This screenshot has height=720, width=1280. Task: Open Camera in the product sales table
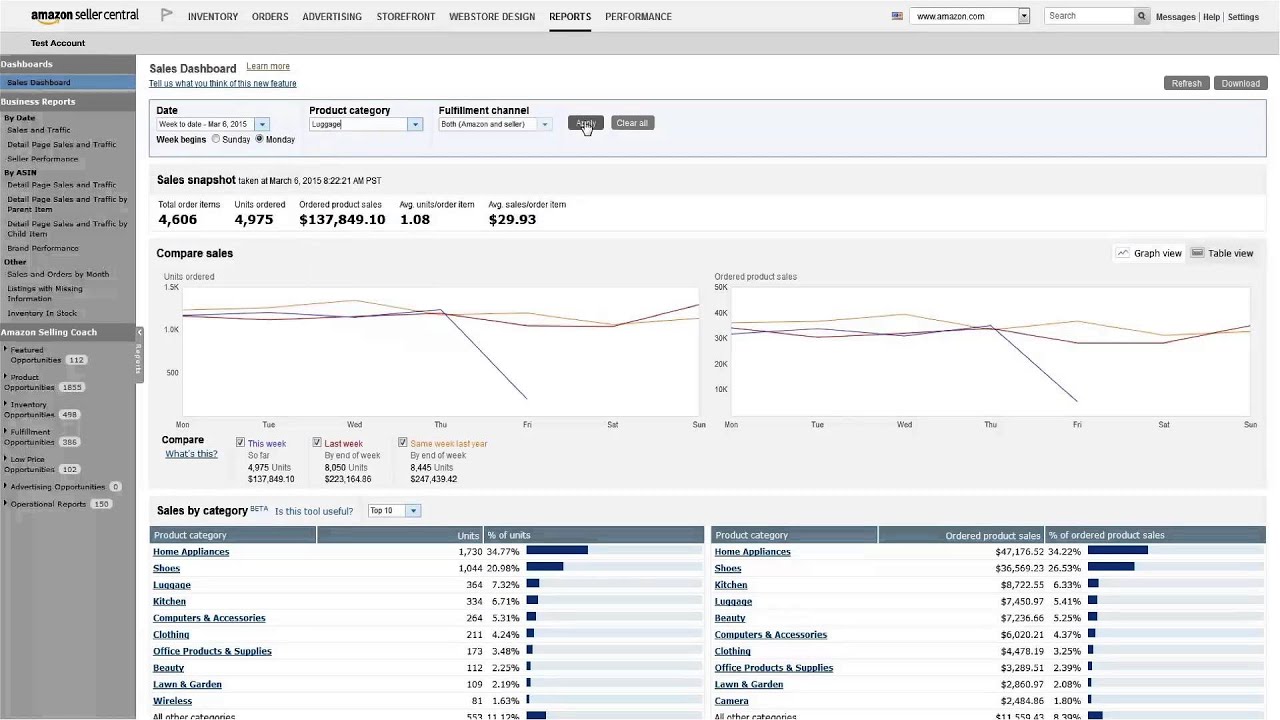pos(731,701)
